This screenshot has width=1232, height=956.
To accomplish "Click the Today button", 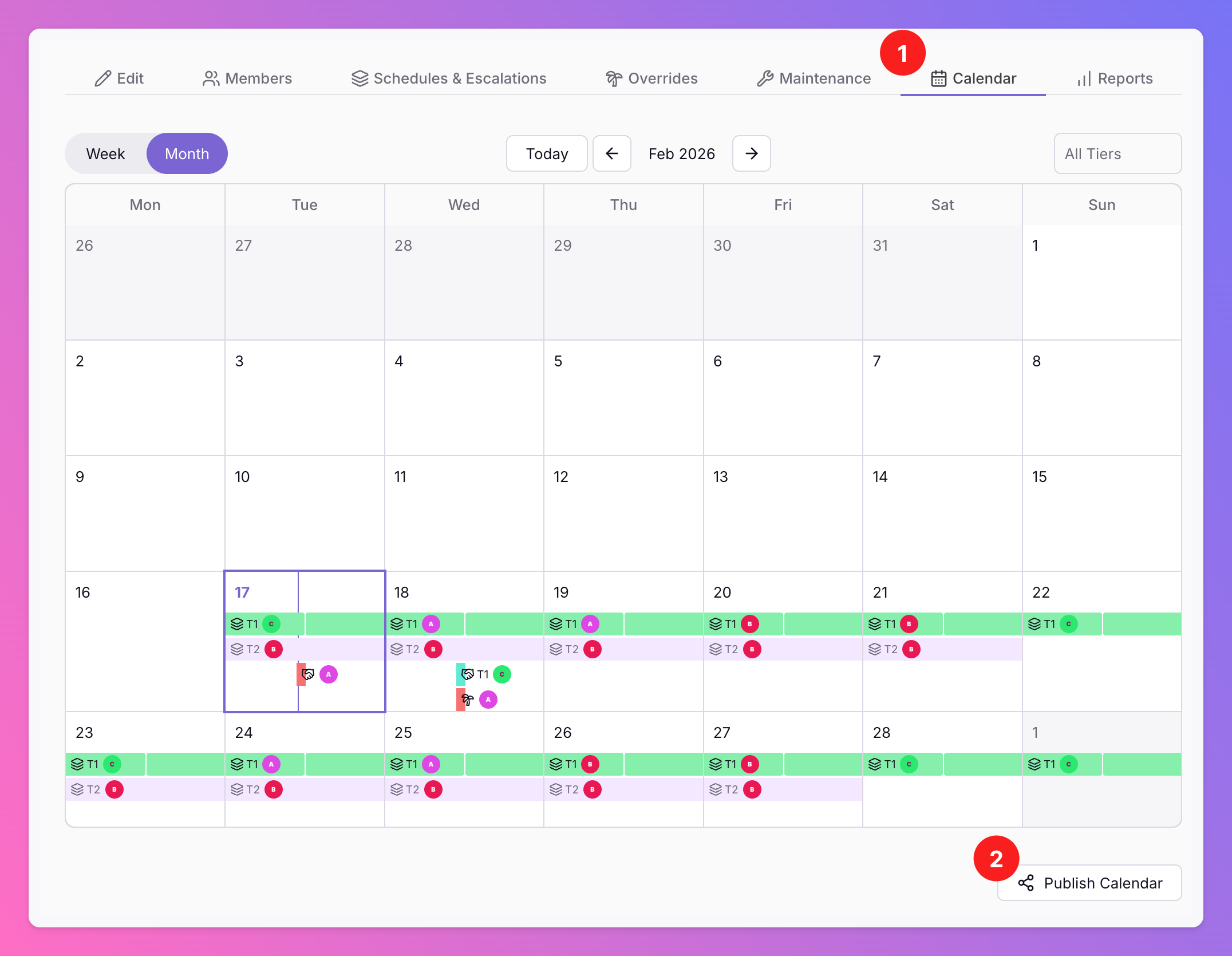I will point(547,154).
